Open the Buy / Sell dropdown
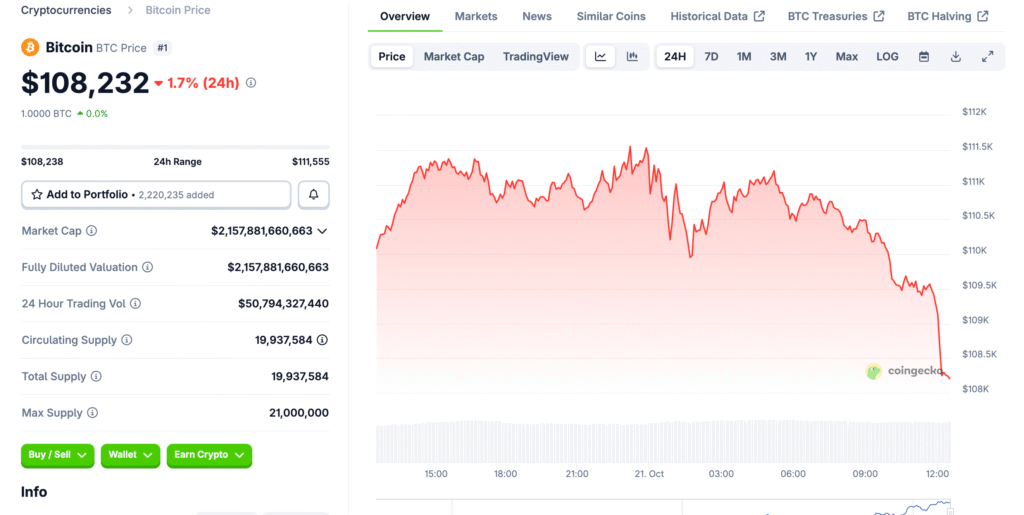1024x515 pixels. click(x=57, y=455)
